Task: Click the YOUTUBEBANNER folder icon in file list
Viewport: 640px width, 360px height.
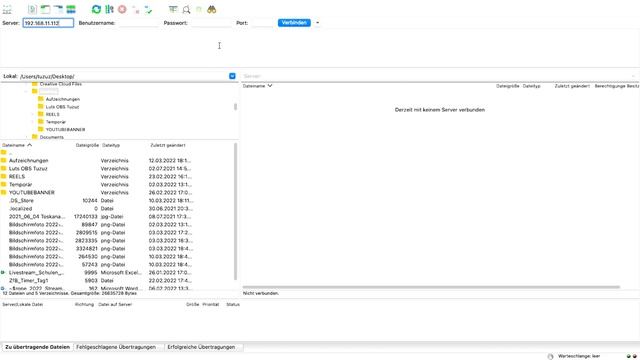Action: coord(4,192)
